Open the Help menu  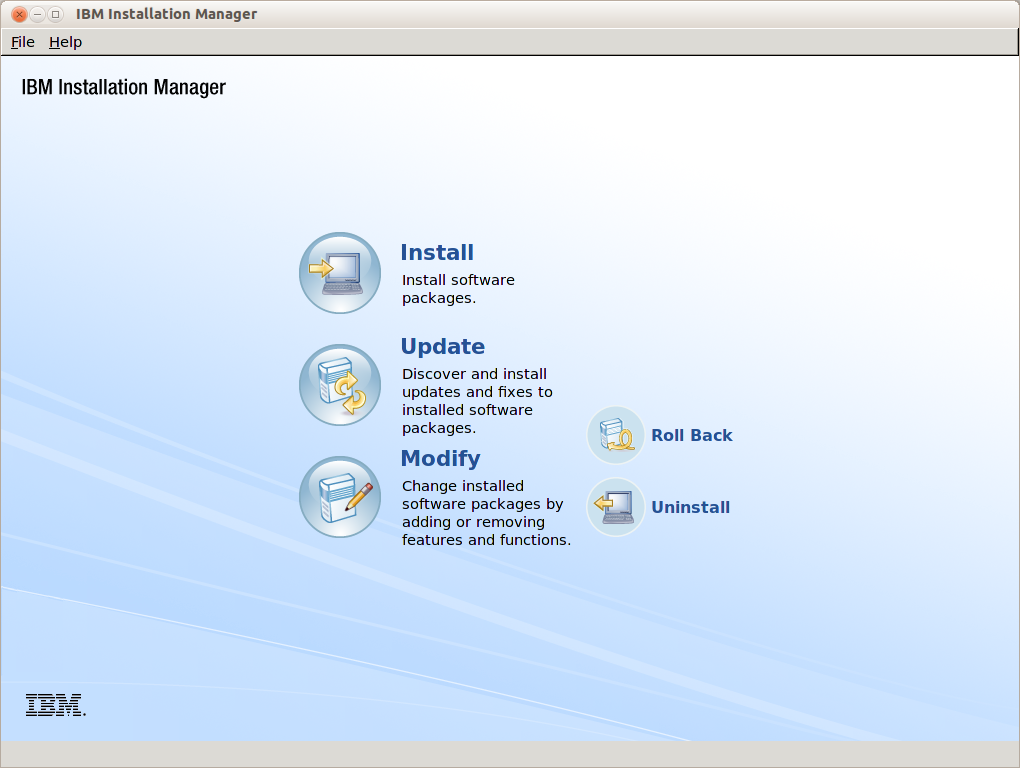(x=65, y=42)
